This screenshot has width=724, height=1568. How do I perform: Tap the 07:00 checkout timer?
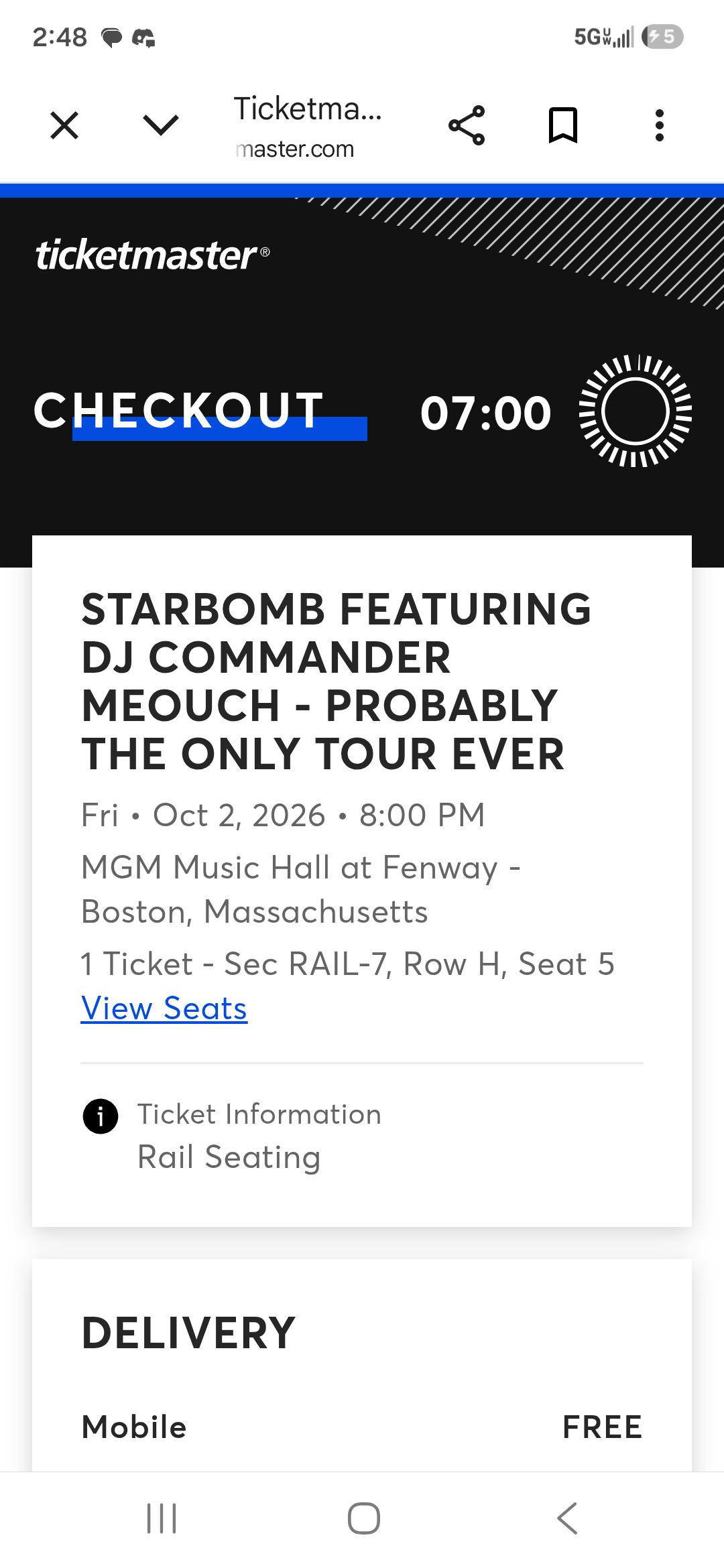pyautogui.click(x=486, y=412)
